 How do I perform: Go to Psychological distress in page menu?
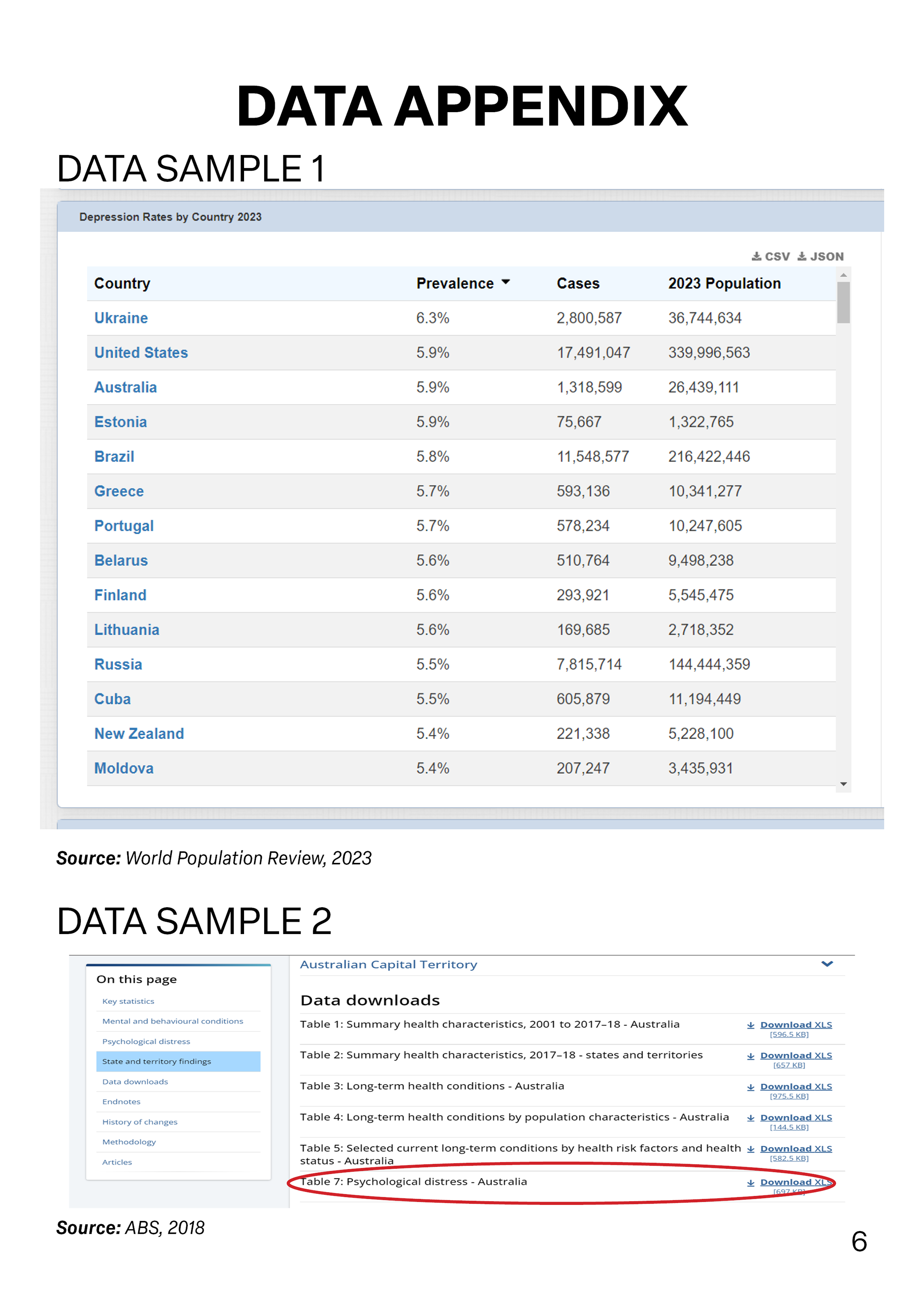click(x=146, y=1042)
